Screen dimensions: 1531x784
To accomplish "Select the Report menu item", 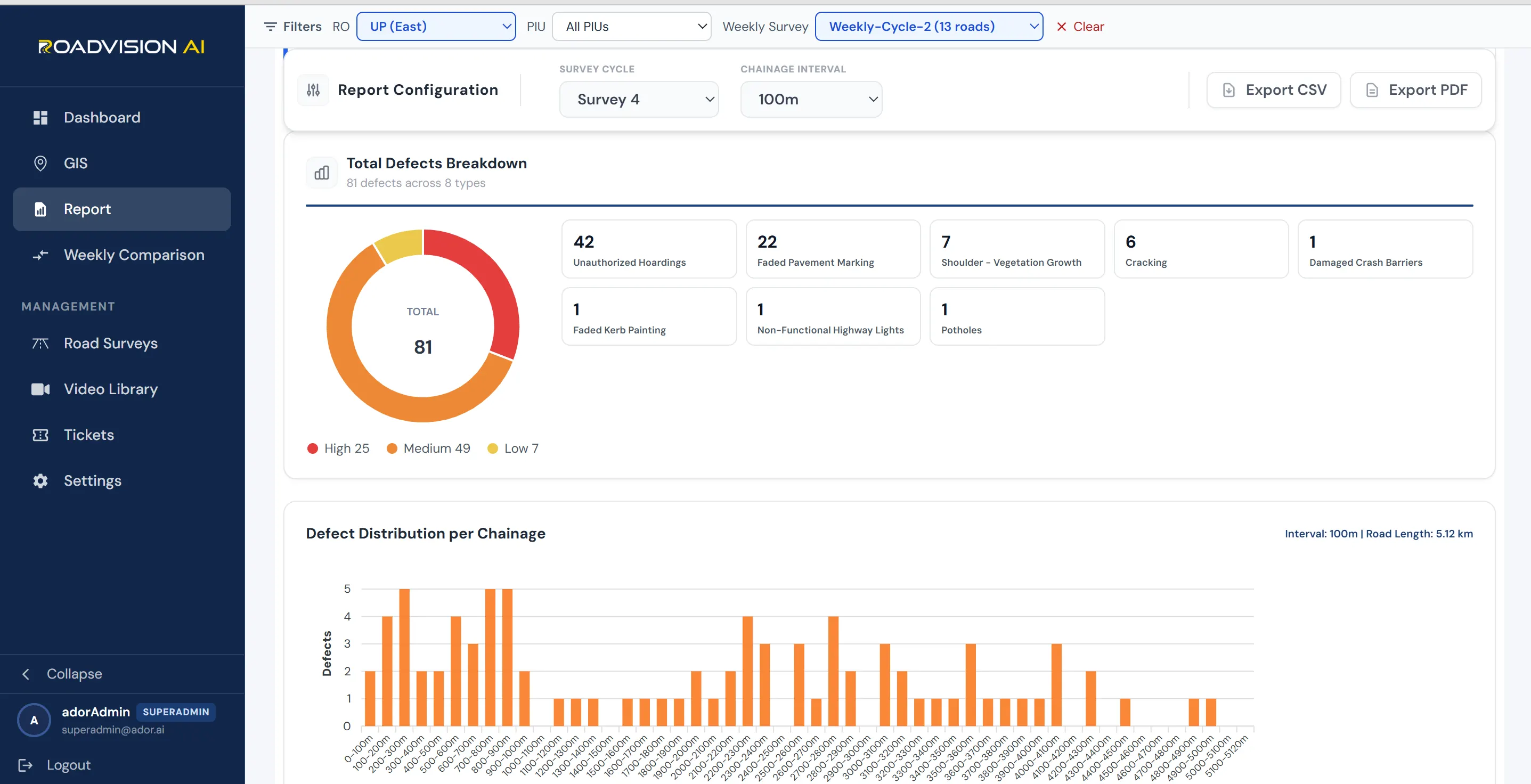I will (x=122, y=209).
